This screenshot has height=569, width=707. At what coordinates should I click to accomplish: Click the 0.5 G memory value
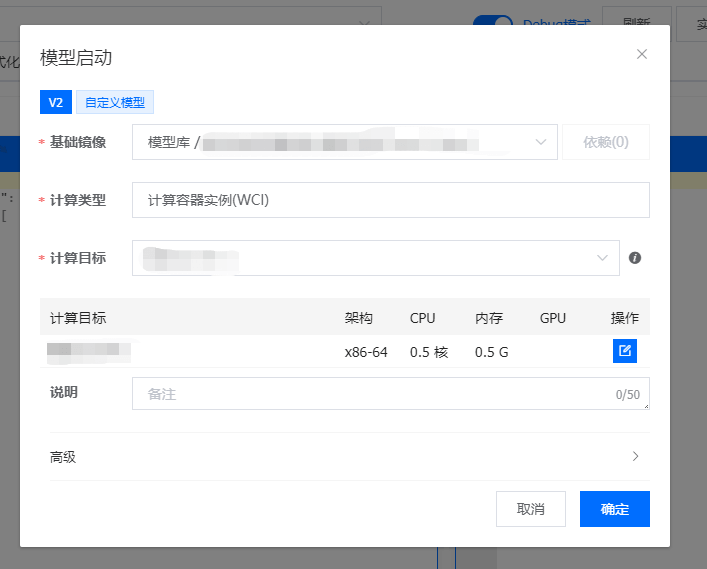click(491, 352)
